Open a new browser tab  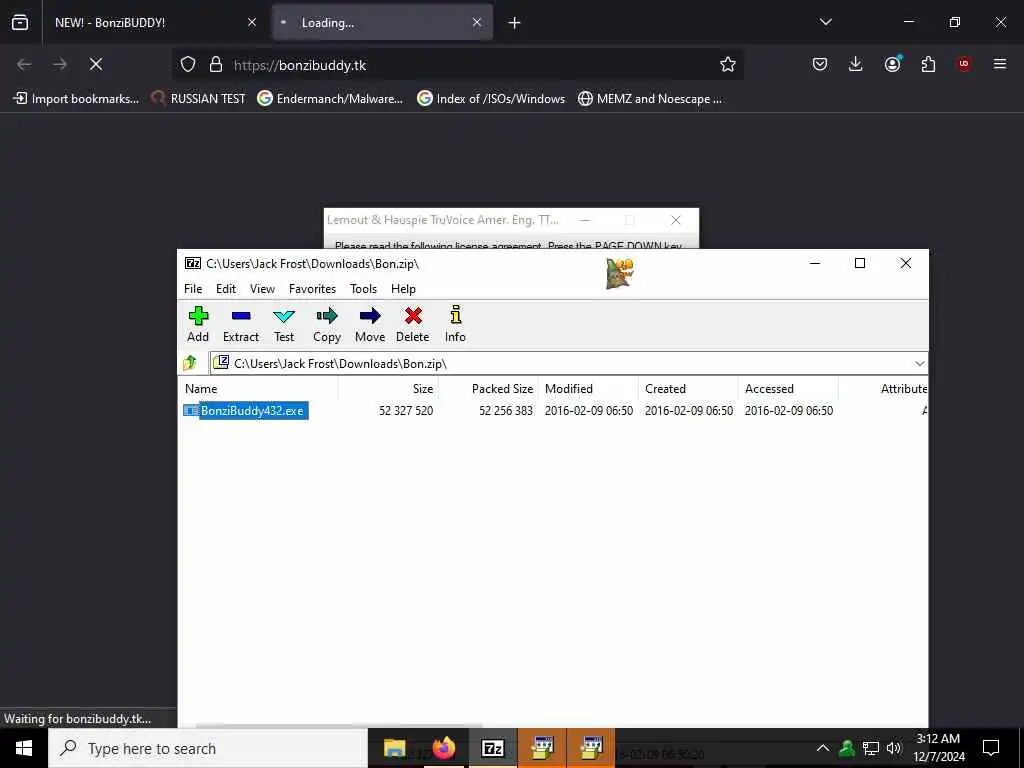point(514,23)
